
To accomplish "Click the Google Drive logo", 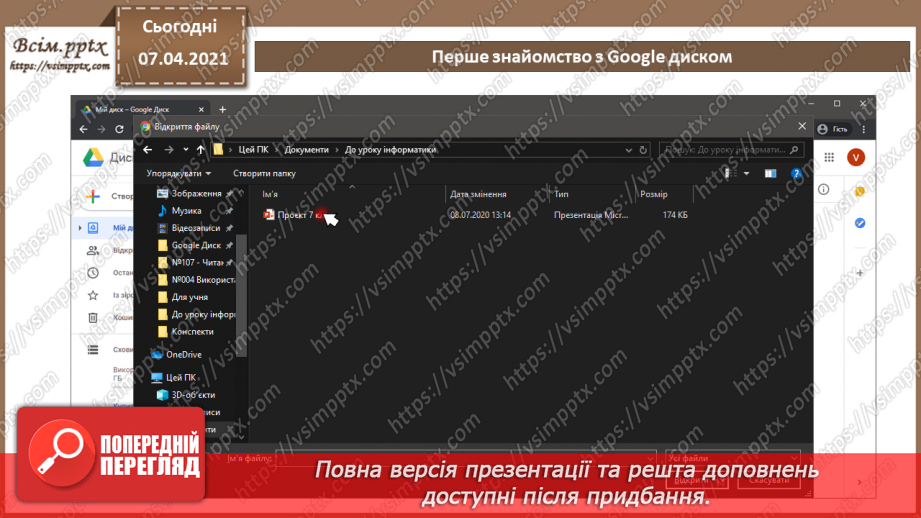I will click(x=93, y=157).
